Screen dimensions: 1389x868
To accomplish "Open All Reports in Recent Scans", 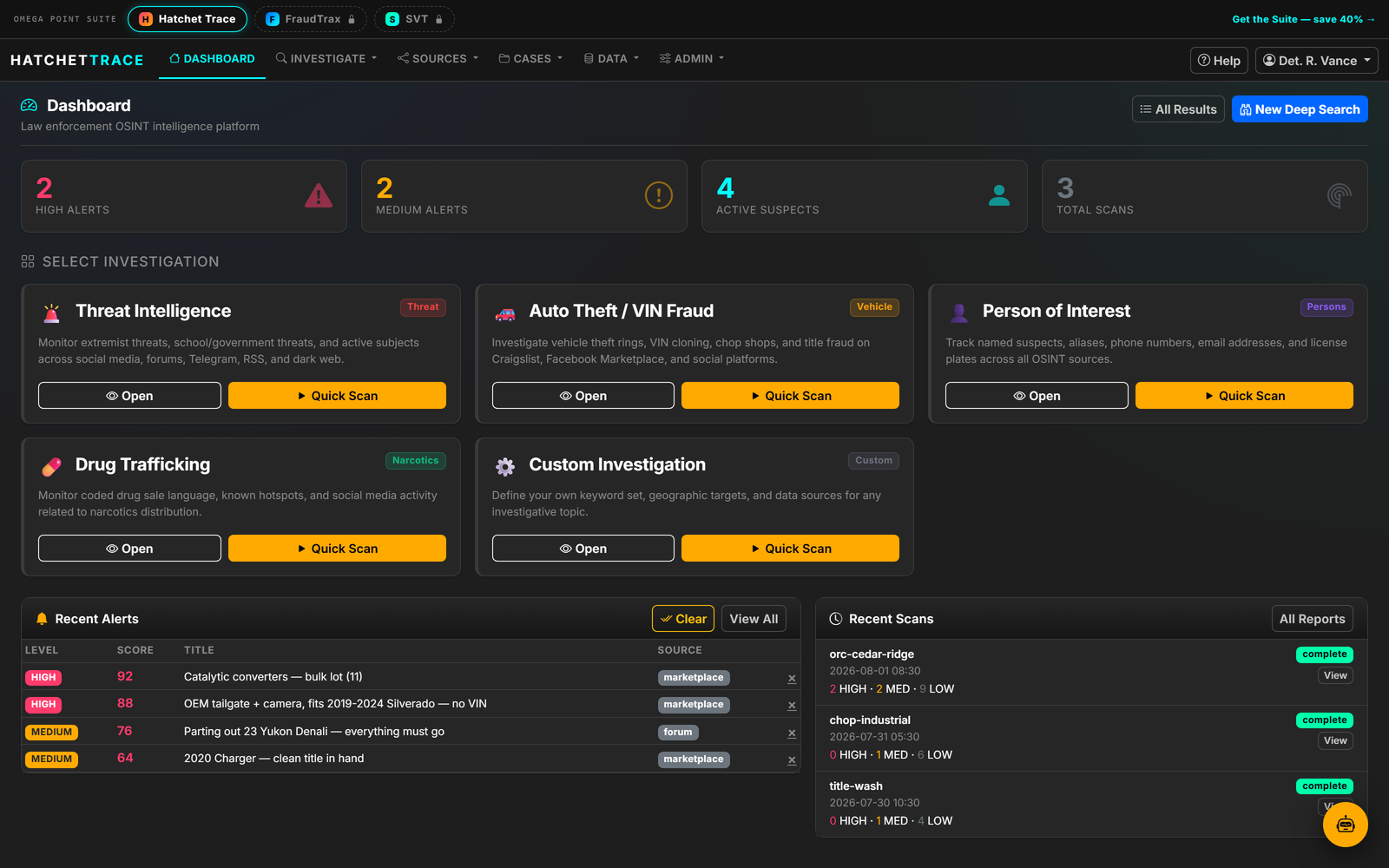I will [x=1312, y=619].
